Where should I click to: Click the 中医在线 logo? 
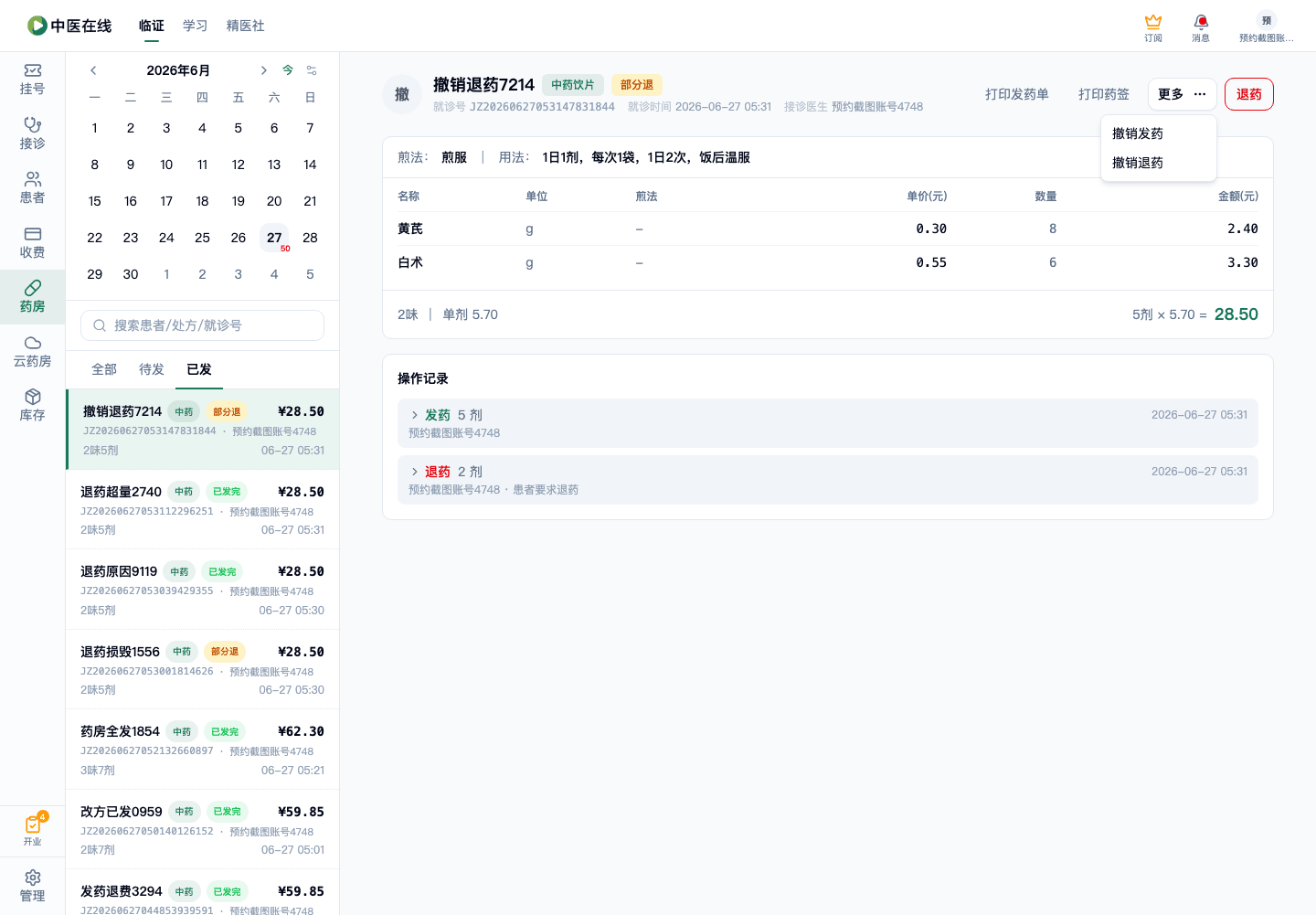coord(69,26)
